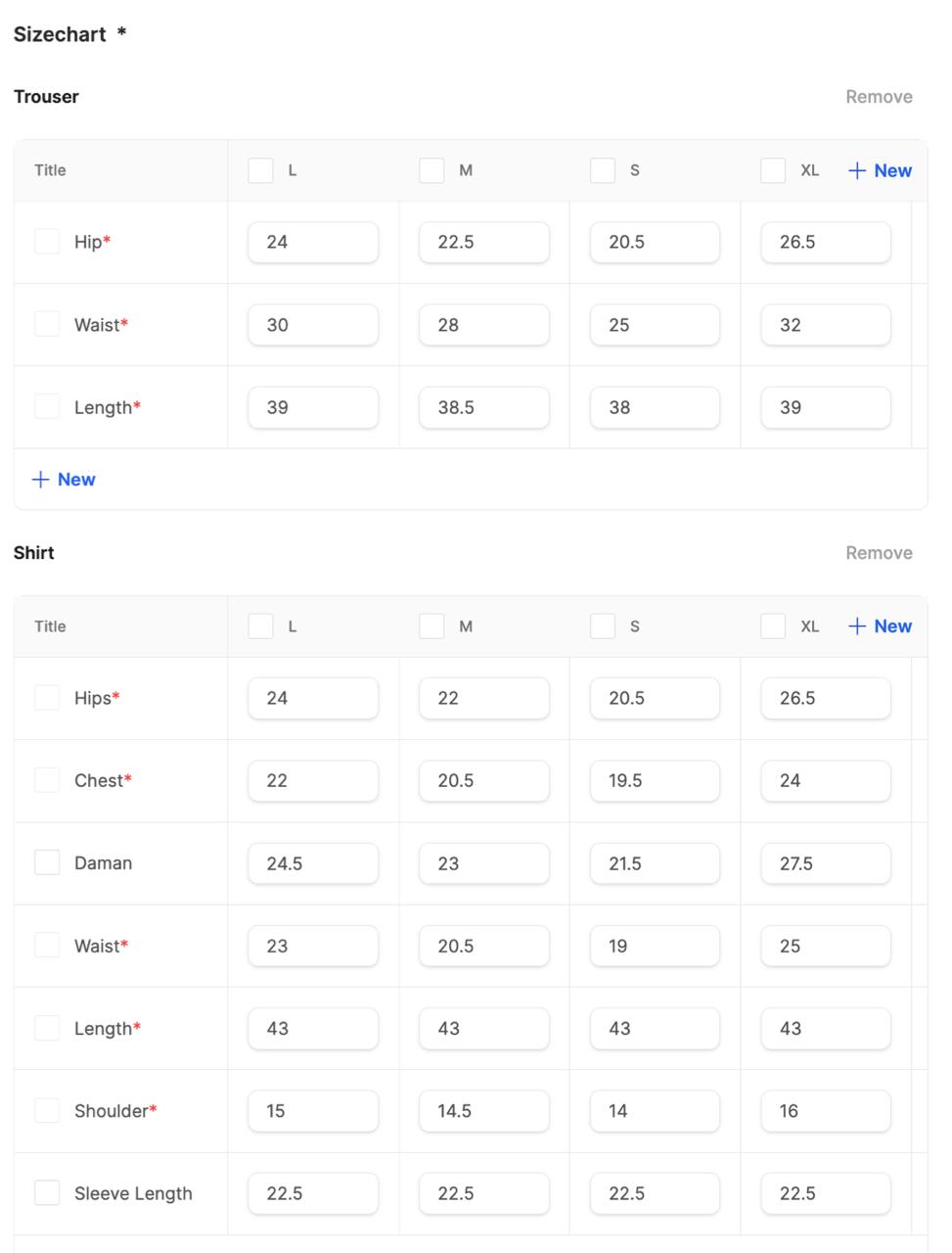Image resolution: width=952 pixels, height=1253 pixels.
Task: Check the Shirt Chest row checkbox
Action: [x=47, y=779]
